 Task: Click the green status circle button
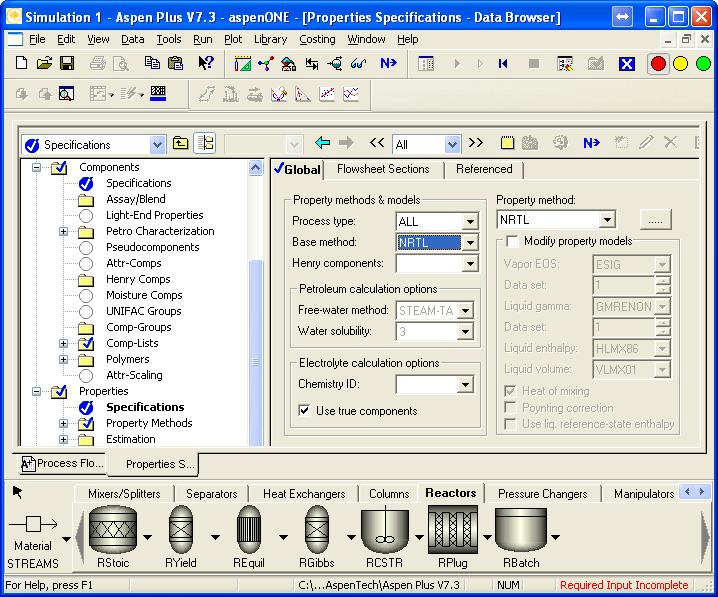[x=703, y=64]
